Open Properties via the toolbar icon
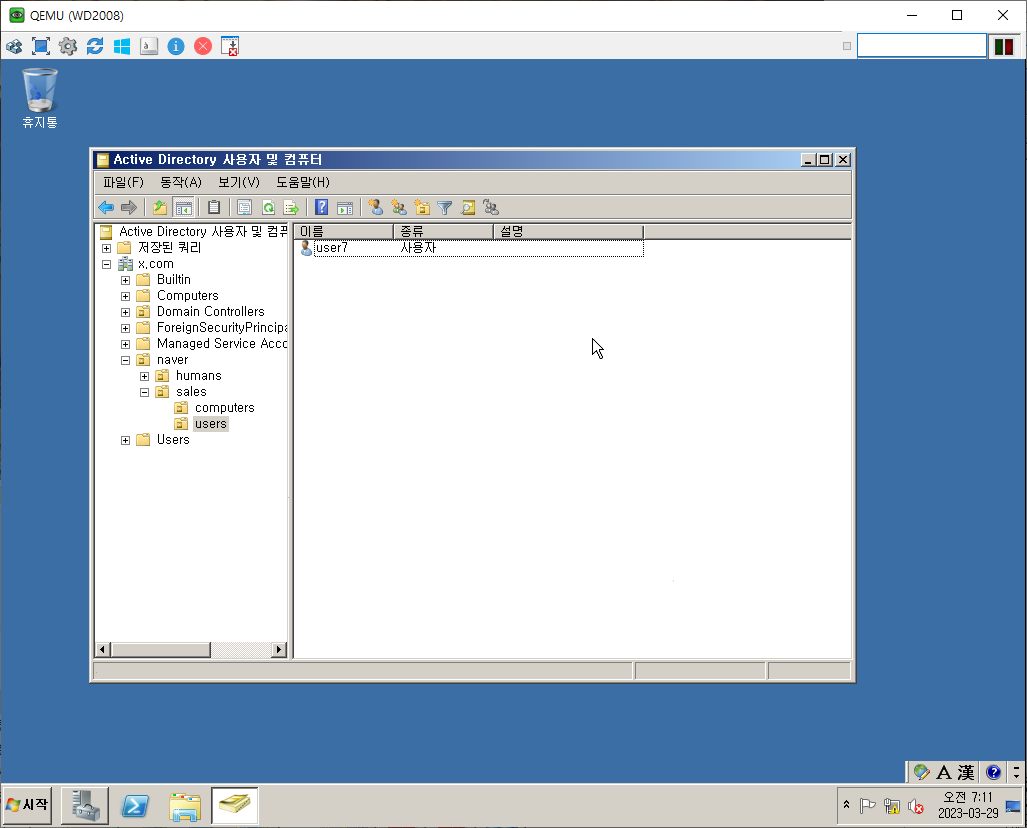The height and width of the screenshot is (828, 1027). pyautogui.click(x=244, y=208)
